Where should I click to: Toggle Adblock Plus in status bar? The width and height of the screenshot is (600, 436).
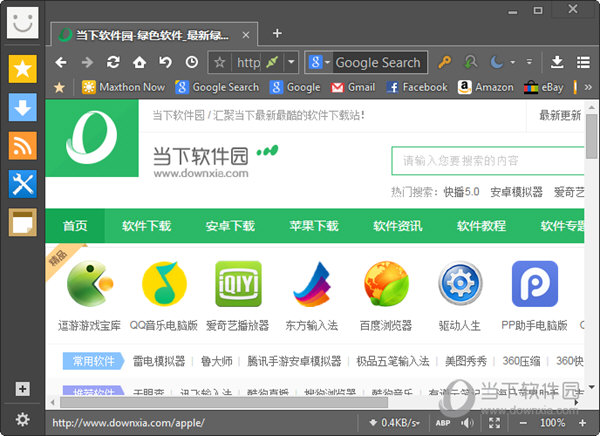click(x=443, y=422)
